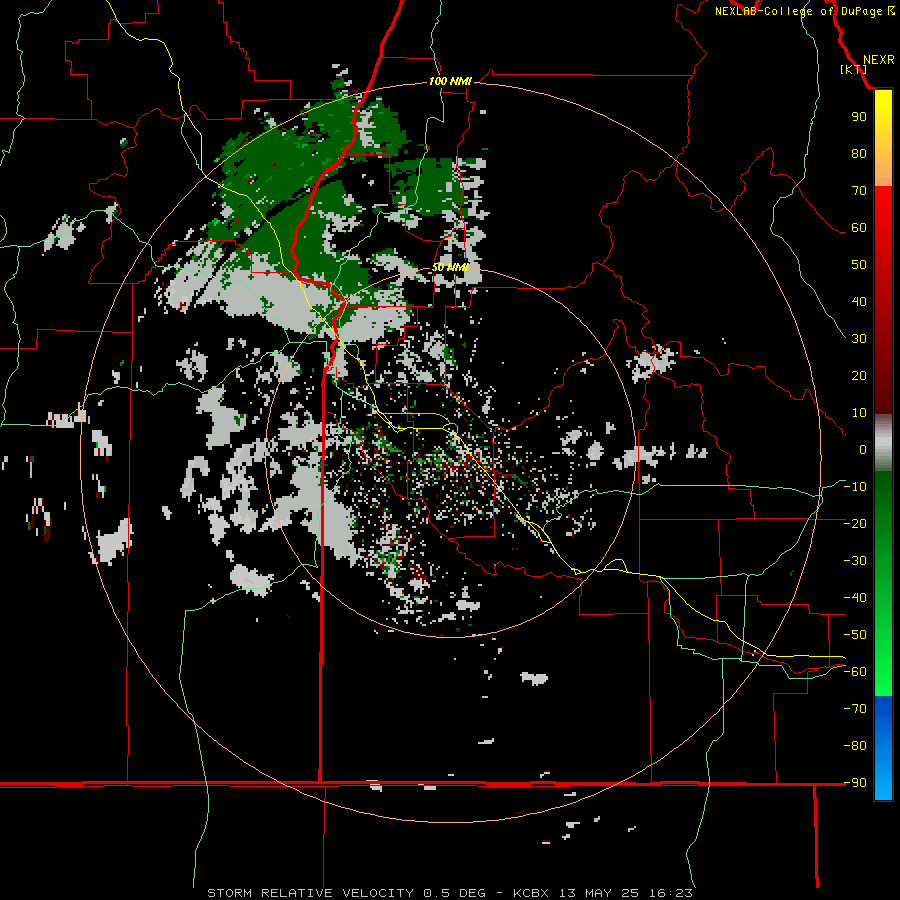Click the 90 value on velocity scale
The image size is (900, 900).
pyautogui.click(x=859, y=117)
